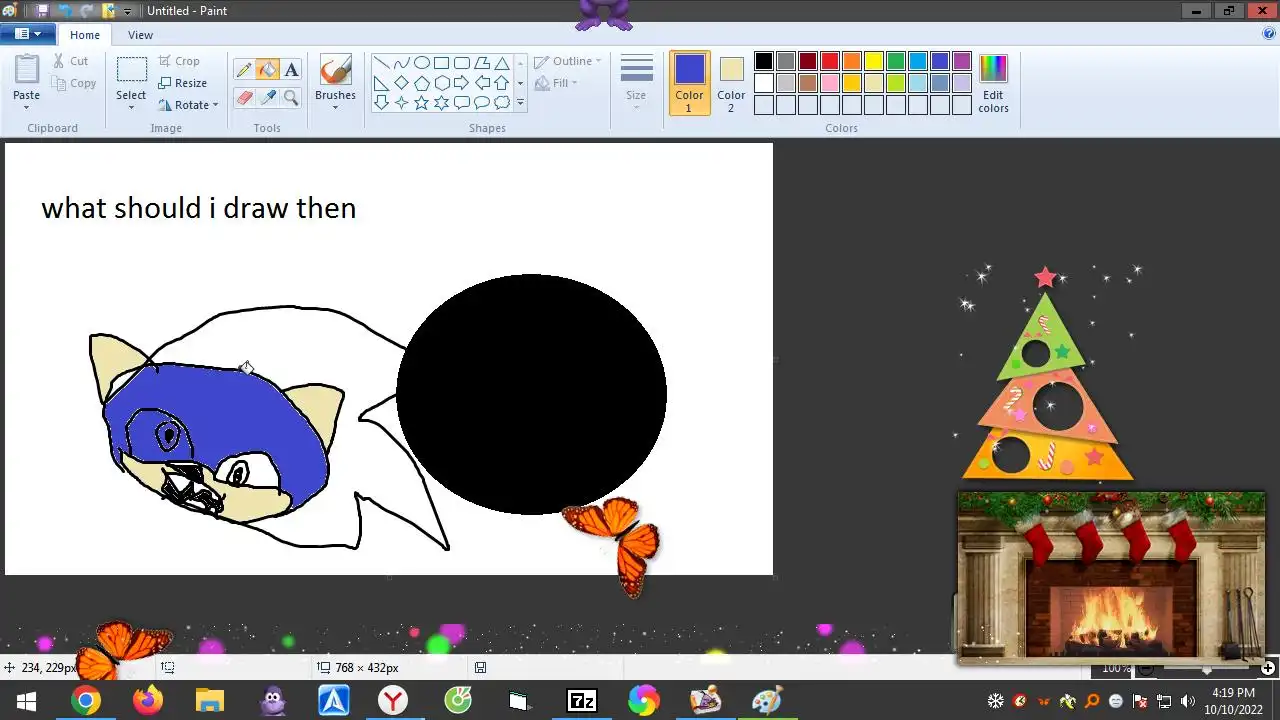Choose the Oval shape

coord(421,62)
